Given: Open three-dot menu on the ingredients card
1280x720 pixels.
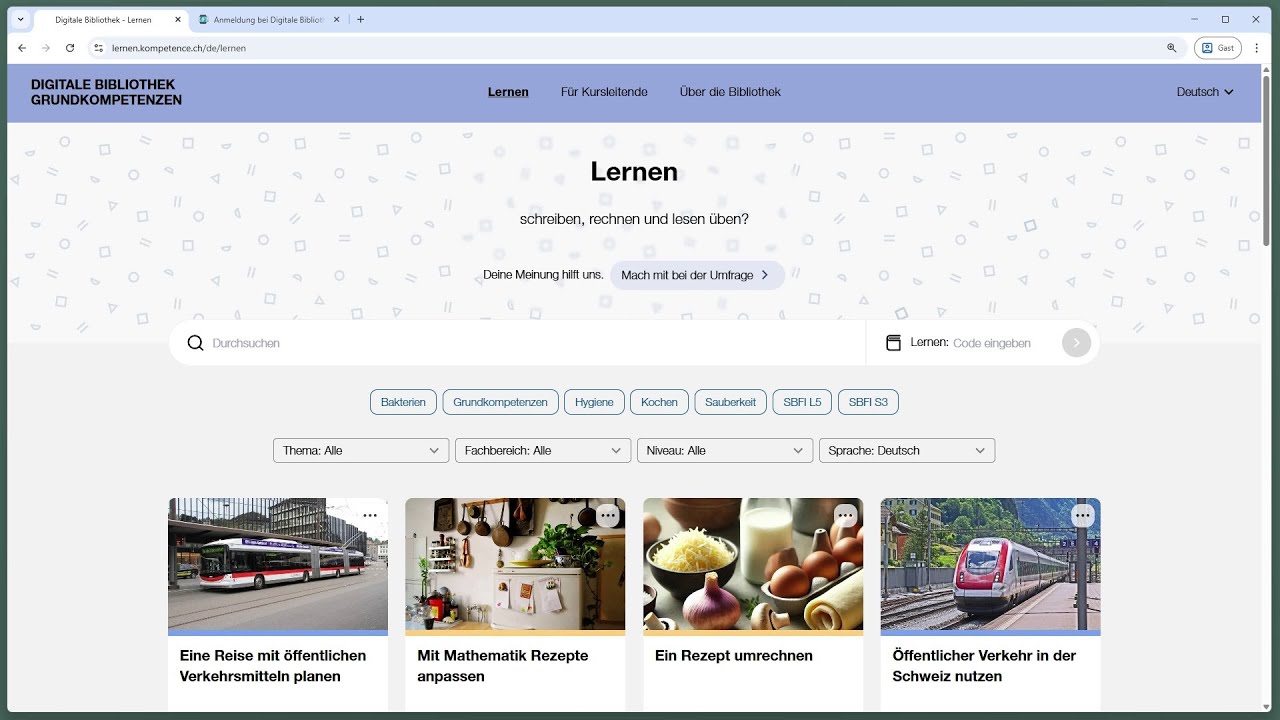Looking at the screenshot, I should pos(846,516).
